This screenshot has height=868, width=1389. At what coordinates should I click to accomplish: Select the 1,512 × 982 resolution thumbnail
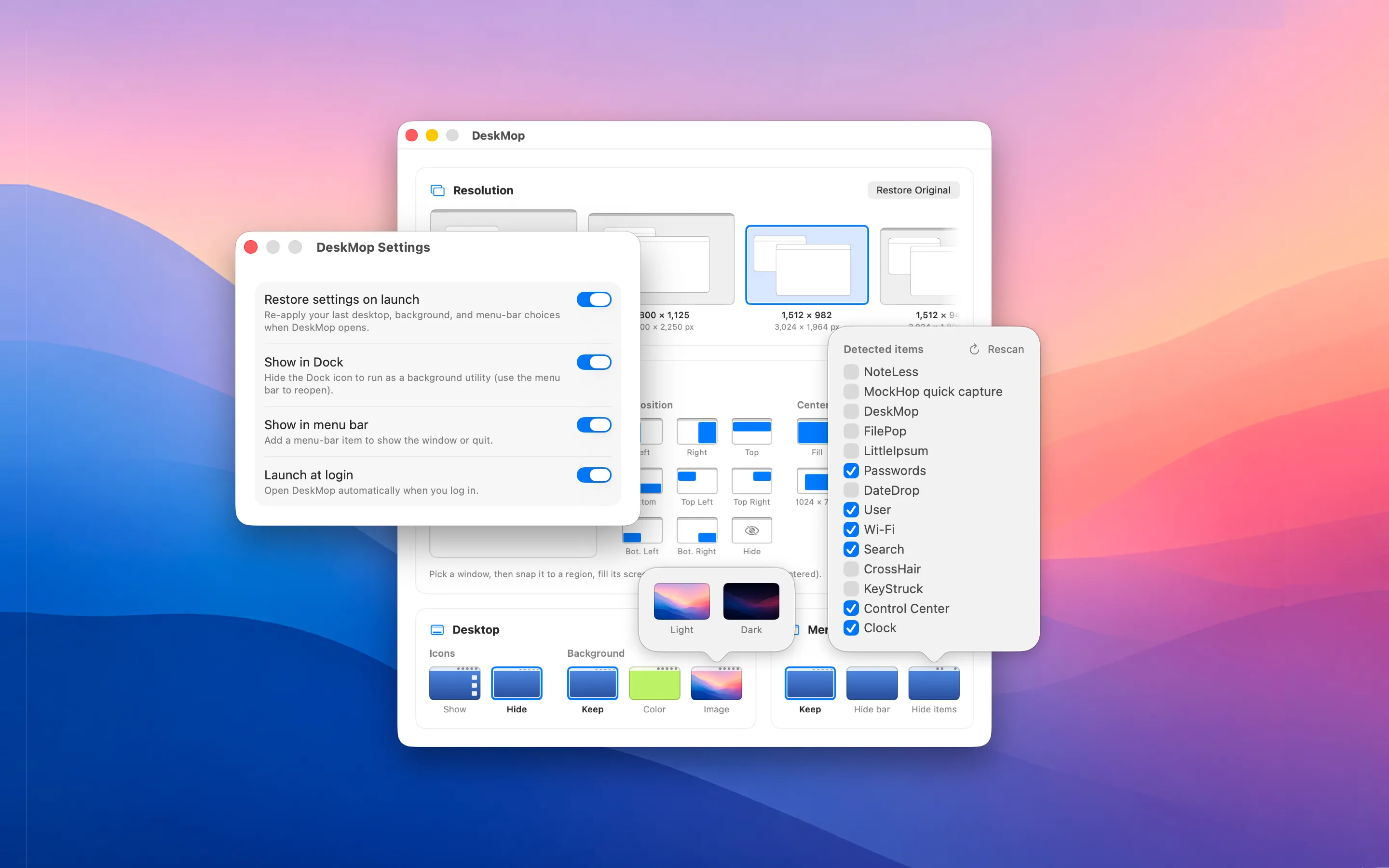(806, 265)
